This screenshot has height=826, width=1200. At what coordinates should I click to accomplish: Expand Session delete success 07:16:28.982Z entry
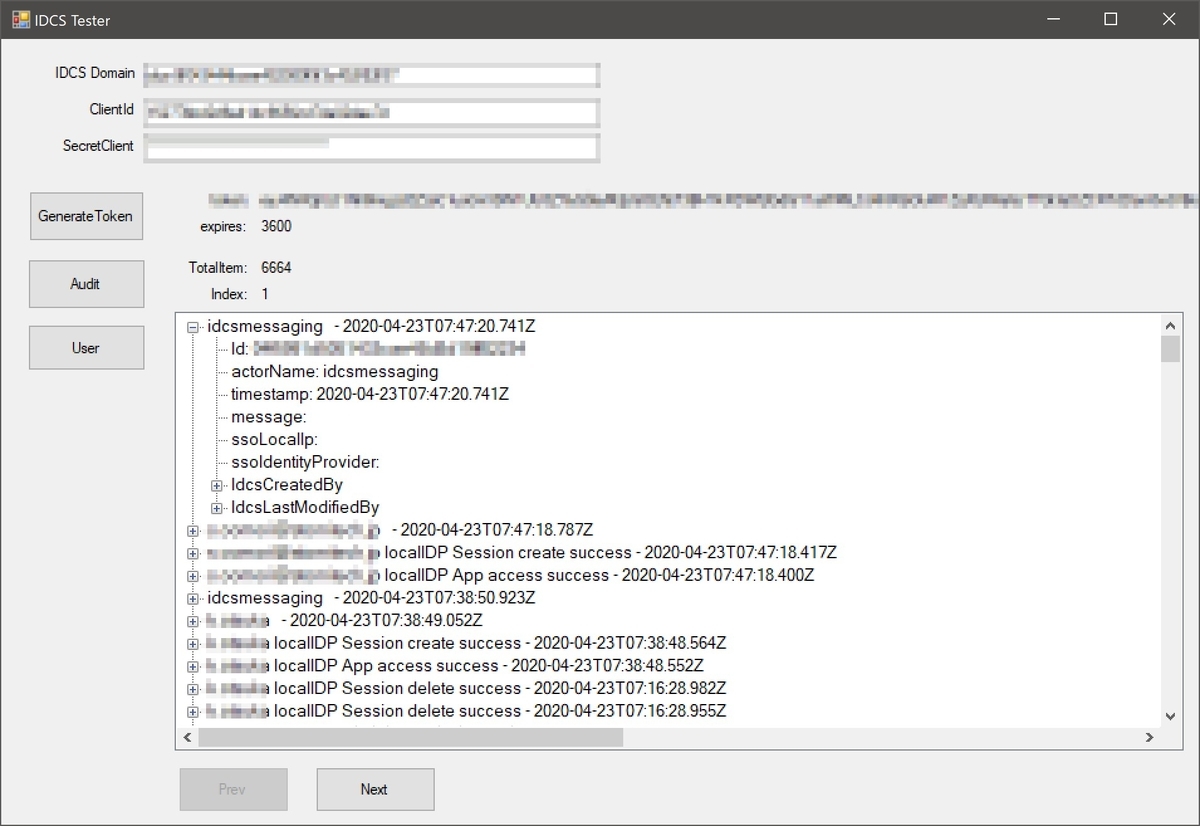193,689
